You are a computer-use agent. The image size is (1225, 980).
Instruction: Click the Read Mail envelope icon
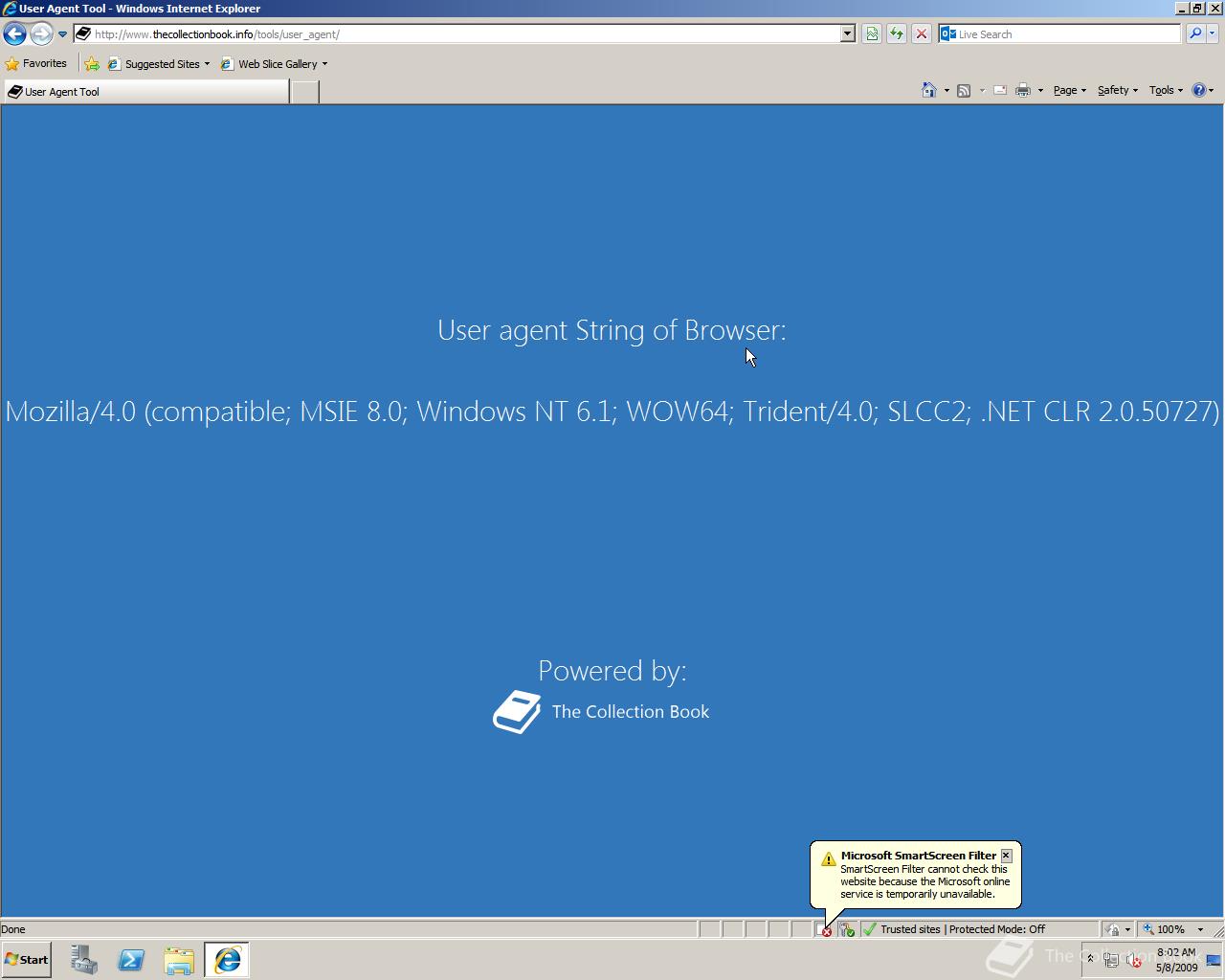(999, 90)
